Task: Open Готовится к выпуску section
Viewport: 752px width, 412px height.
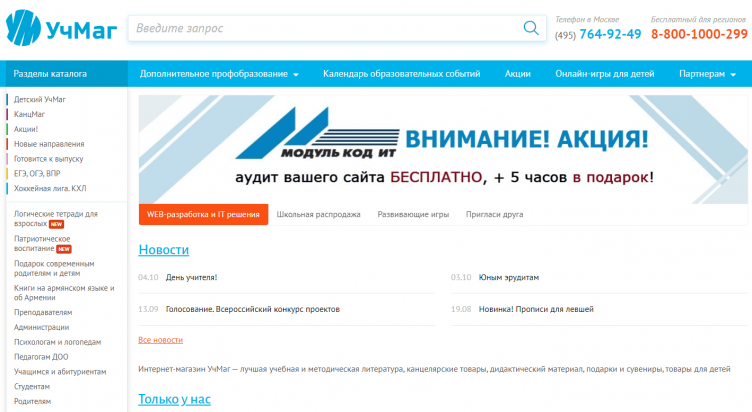Action: pos(48,159)
